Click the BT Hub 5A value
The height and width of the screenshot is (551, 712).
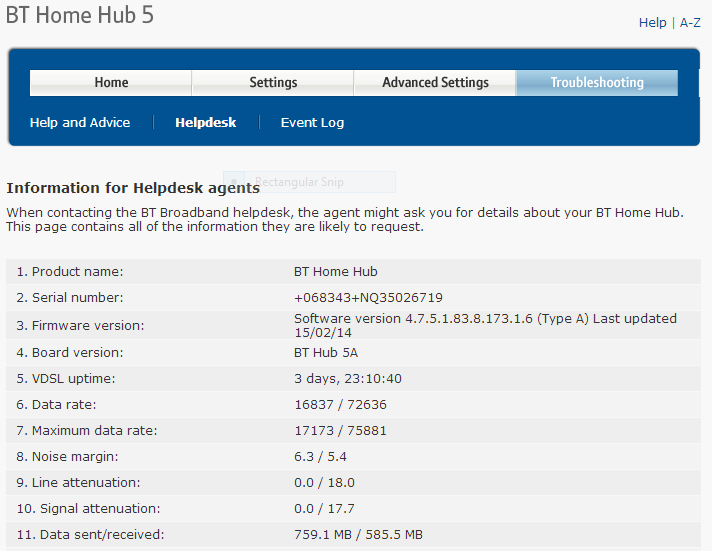pos(326,352)
